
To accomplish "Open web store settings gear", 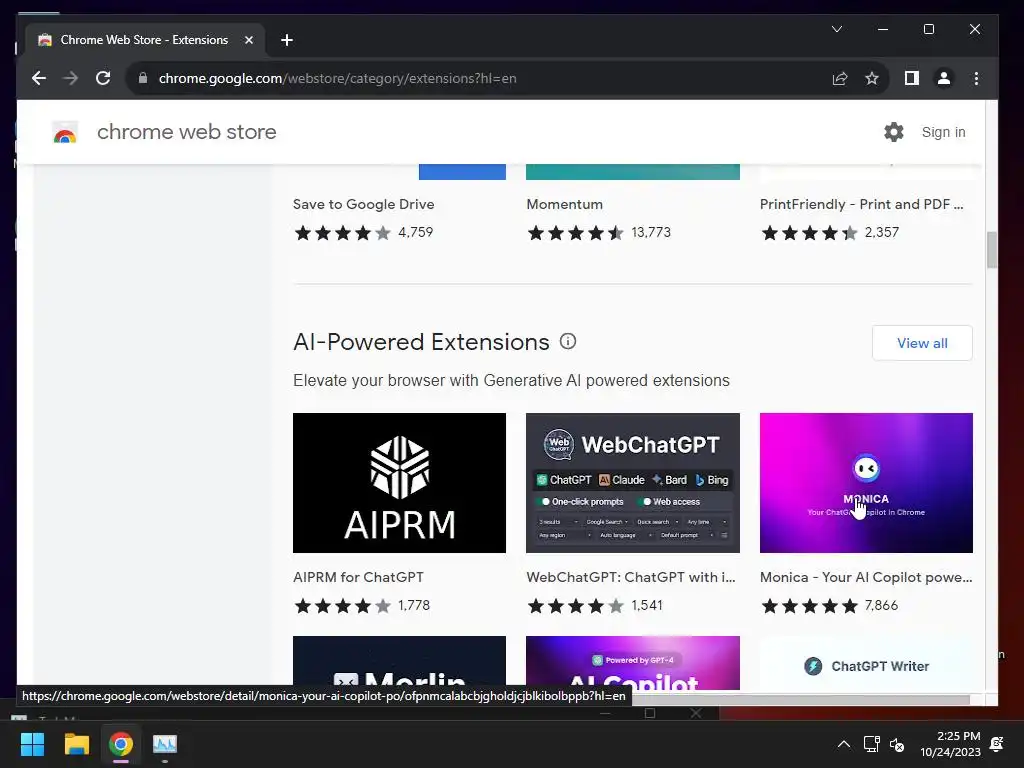I will tap(893, 132).
